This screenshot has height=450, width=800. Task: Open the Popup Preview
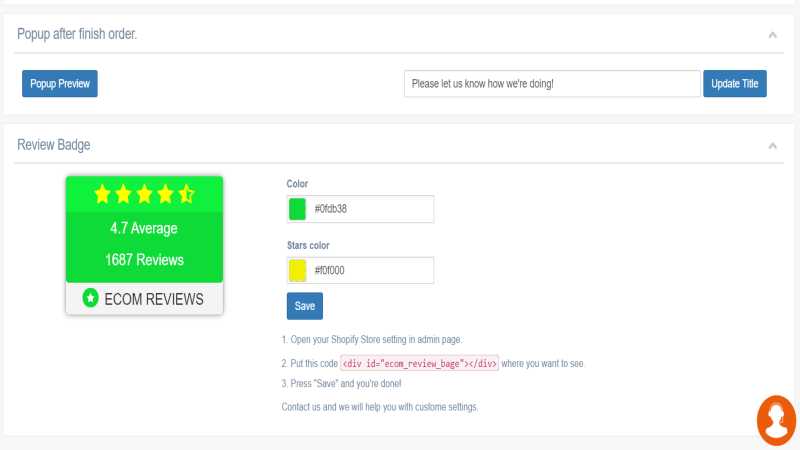(60, 84)
